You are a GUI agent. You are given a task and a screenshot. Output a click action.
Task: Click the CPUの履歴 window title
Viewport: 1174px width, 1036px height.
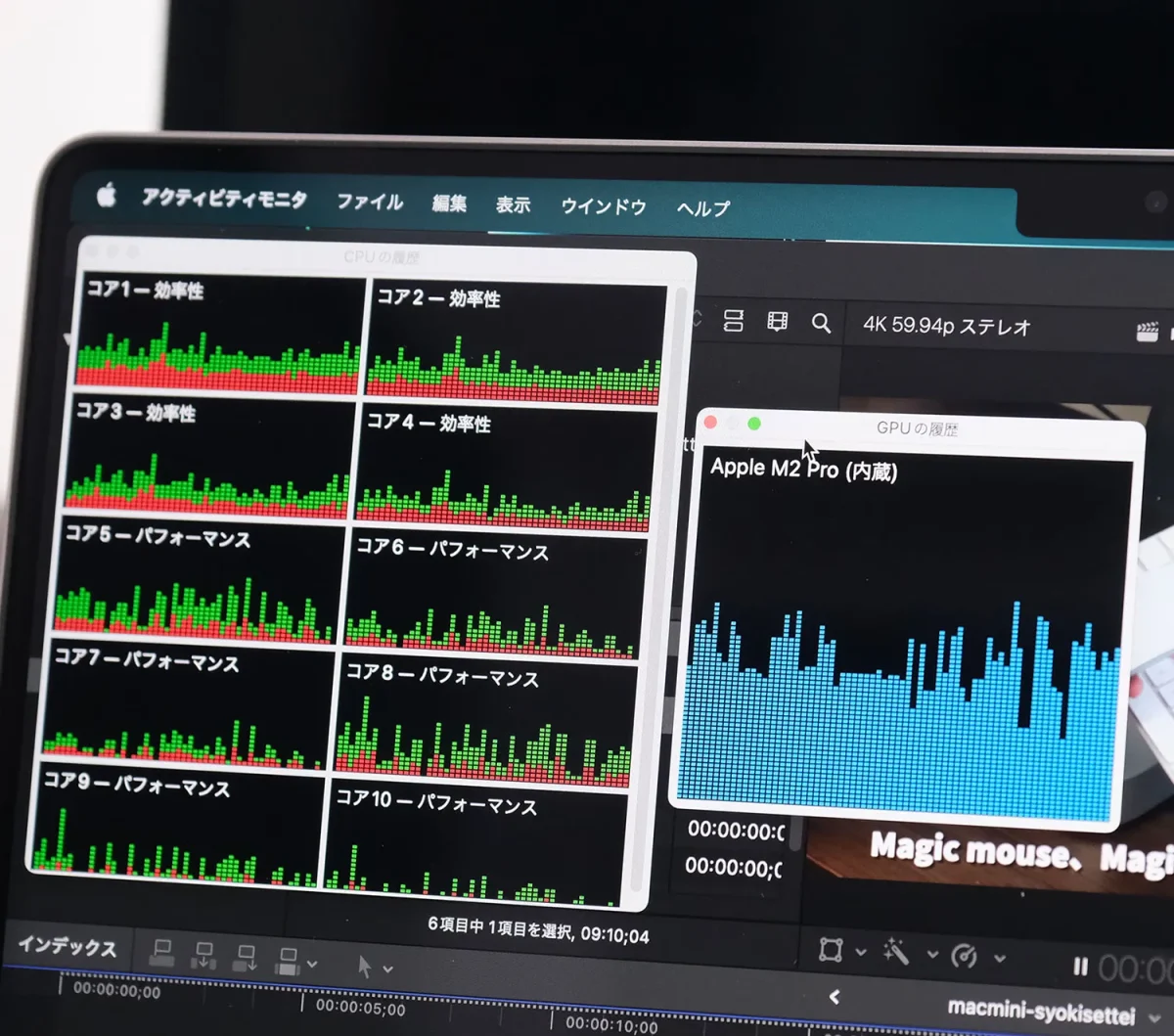point(381,257)
